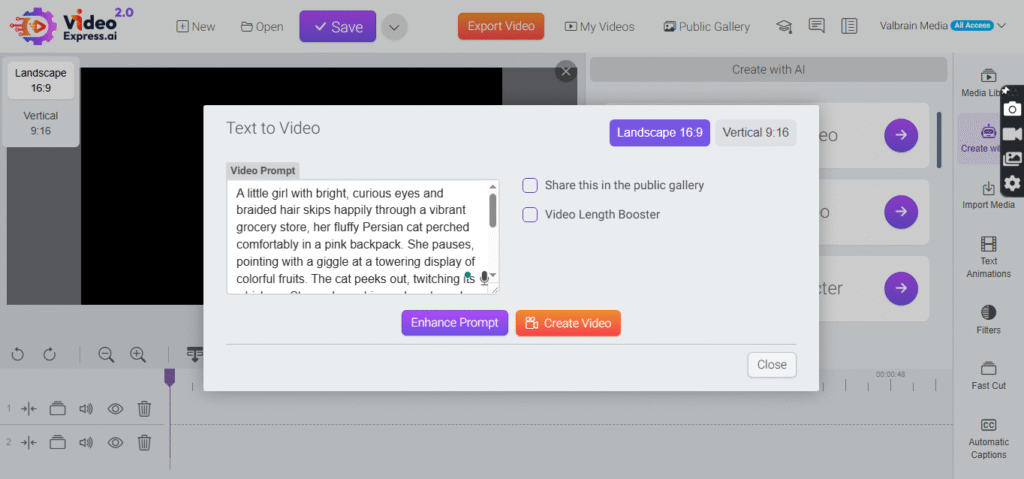
Task: Enable Share this in the public gallery
Action: (x=530, y=185)
